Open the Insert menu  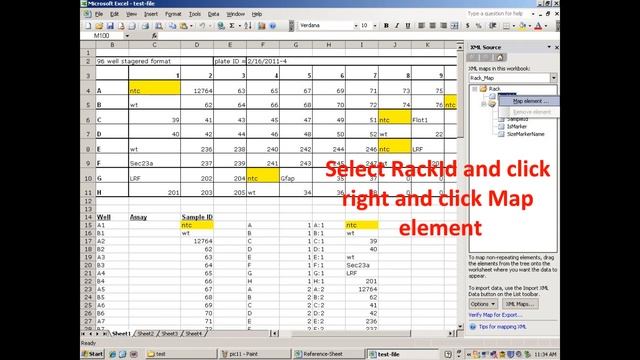[151, 14]
